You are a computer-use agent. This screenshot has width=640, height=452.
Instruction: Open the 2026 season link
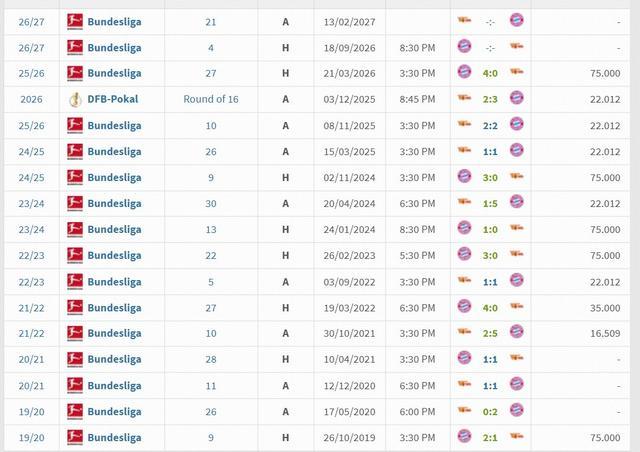[x=31, y=99]
